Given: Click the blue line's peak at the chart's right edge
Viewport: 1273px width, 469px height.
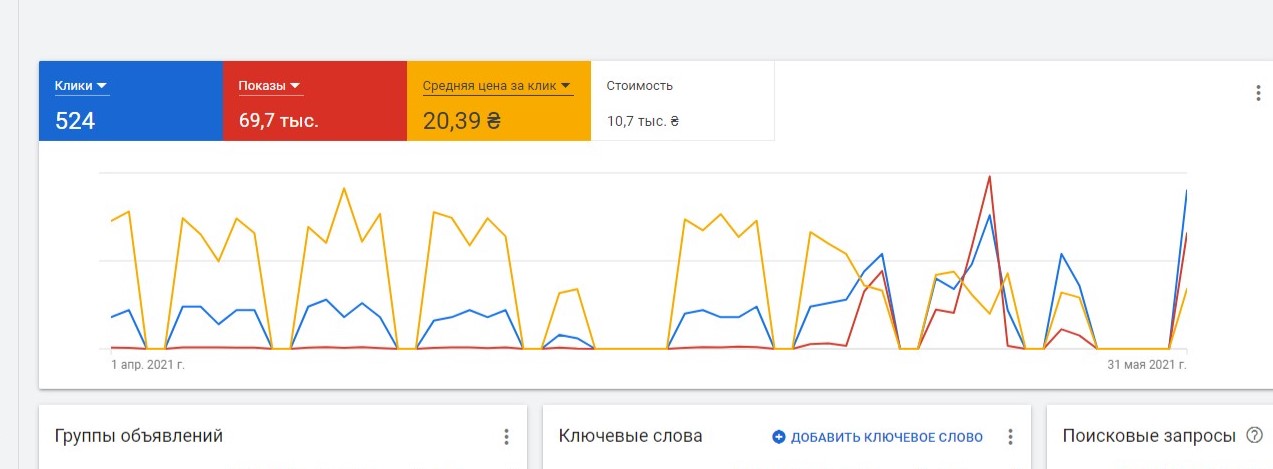Looking at the screenshot, I should (1186, 191).
